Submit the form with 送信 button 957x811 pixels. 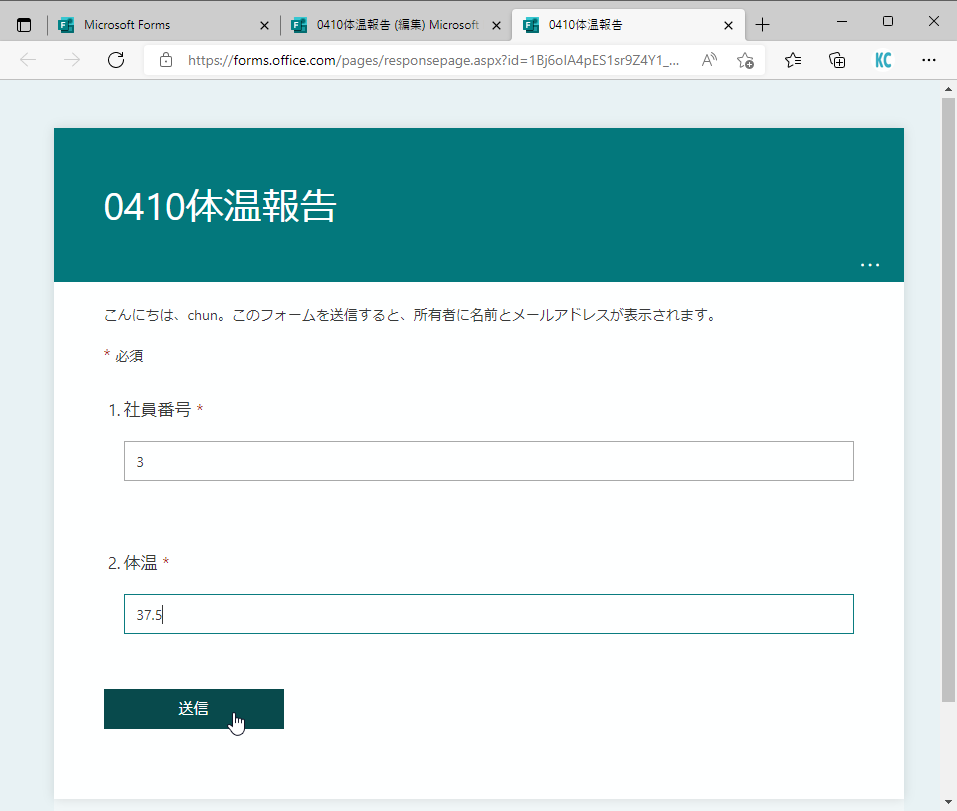193,708
